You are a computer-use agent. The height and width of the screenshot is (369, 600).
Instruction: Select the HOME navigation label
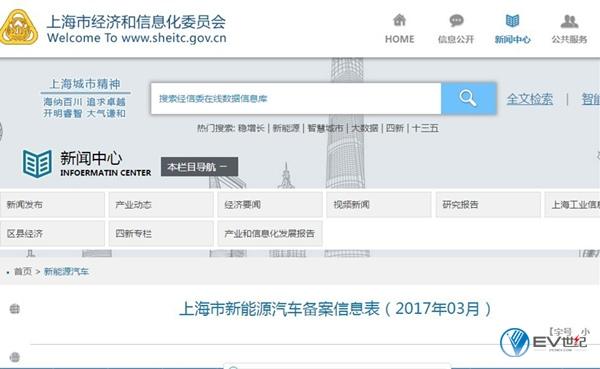click(399, 39)
